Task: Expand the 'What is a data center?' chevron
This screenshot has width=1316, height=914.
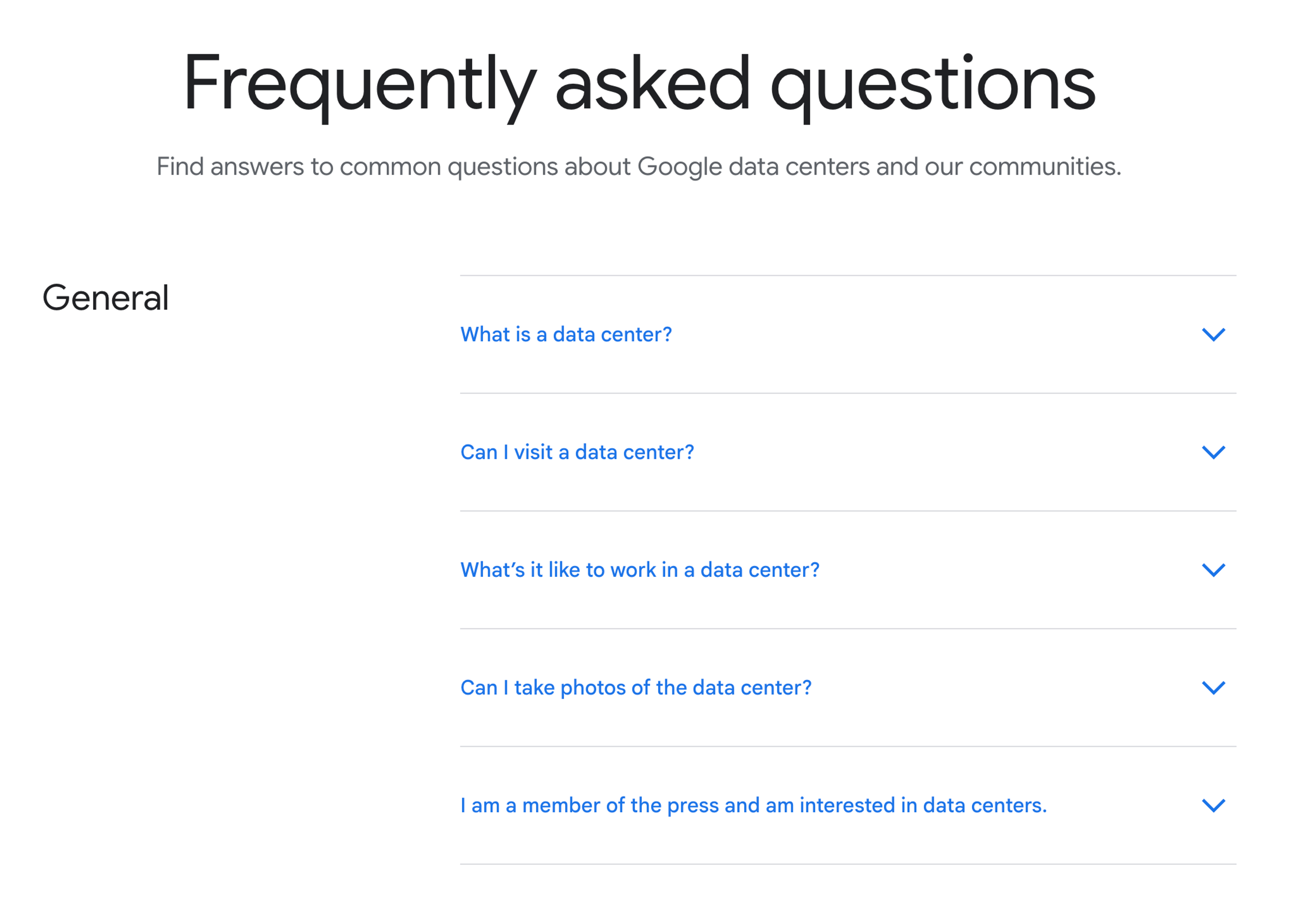Action: tap(1213, 335)
